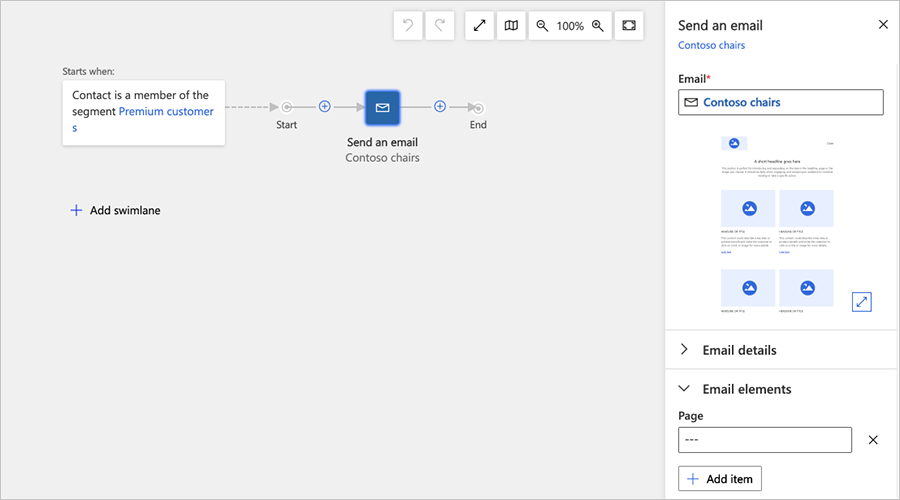Click the Page input field
This screenshot has width=900, height=500.
(x=765, y=440)
